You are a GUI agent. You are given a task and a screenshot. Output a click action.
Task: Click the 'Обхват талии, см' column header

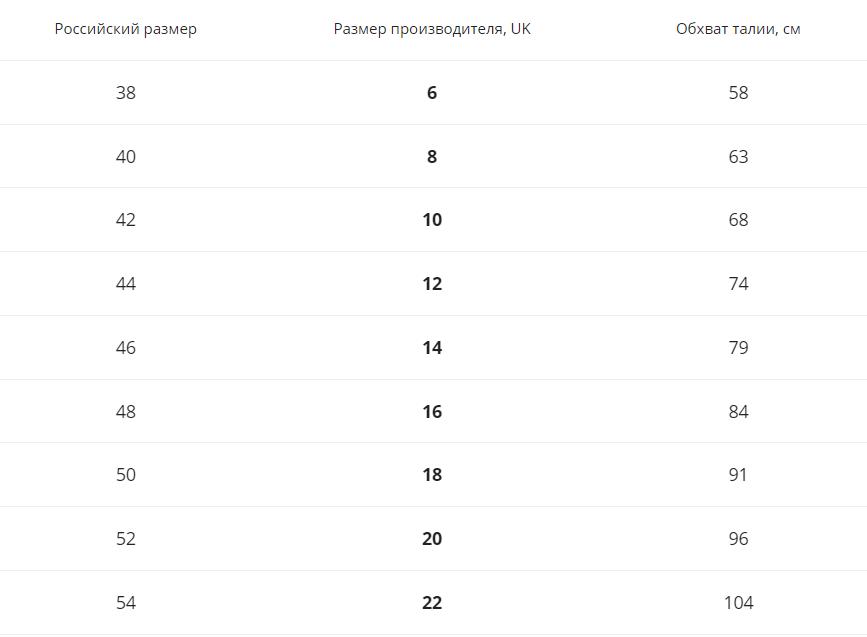tap(738, 29)
